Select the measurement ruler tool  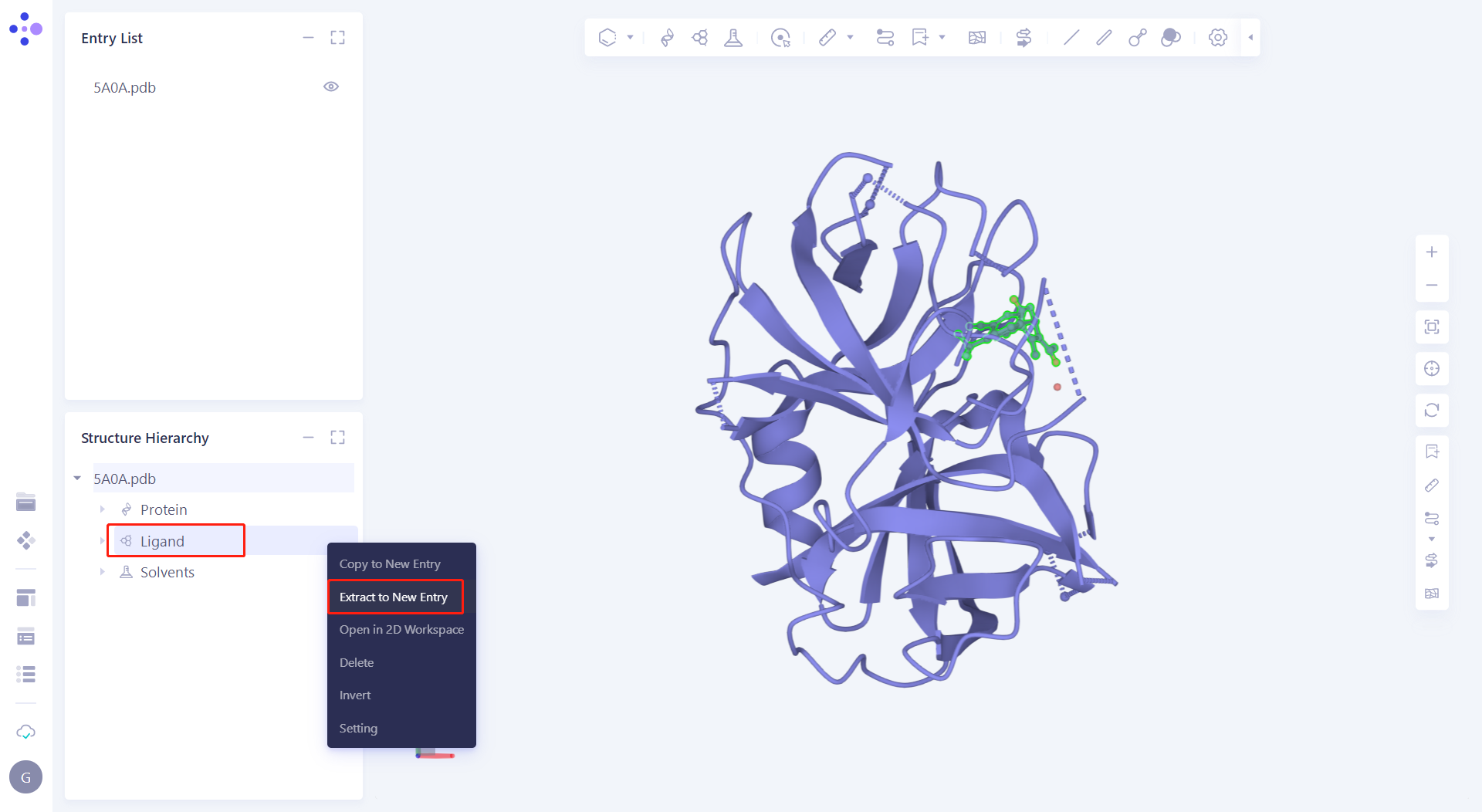828,37
